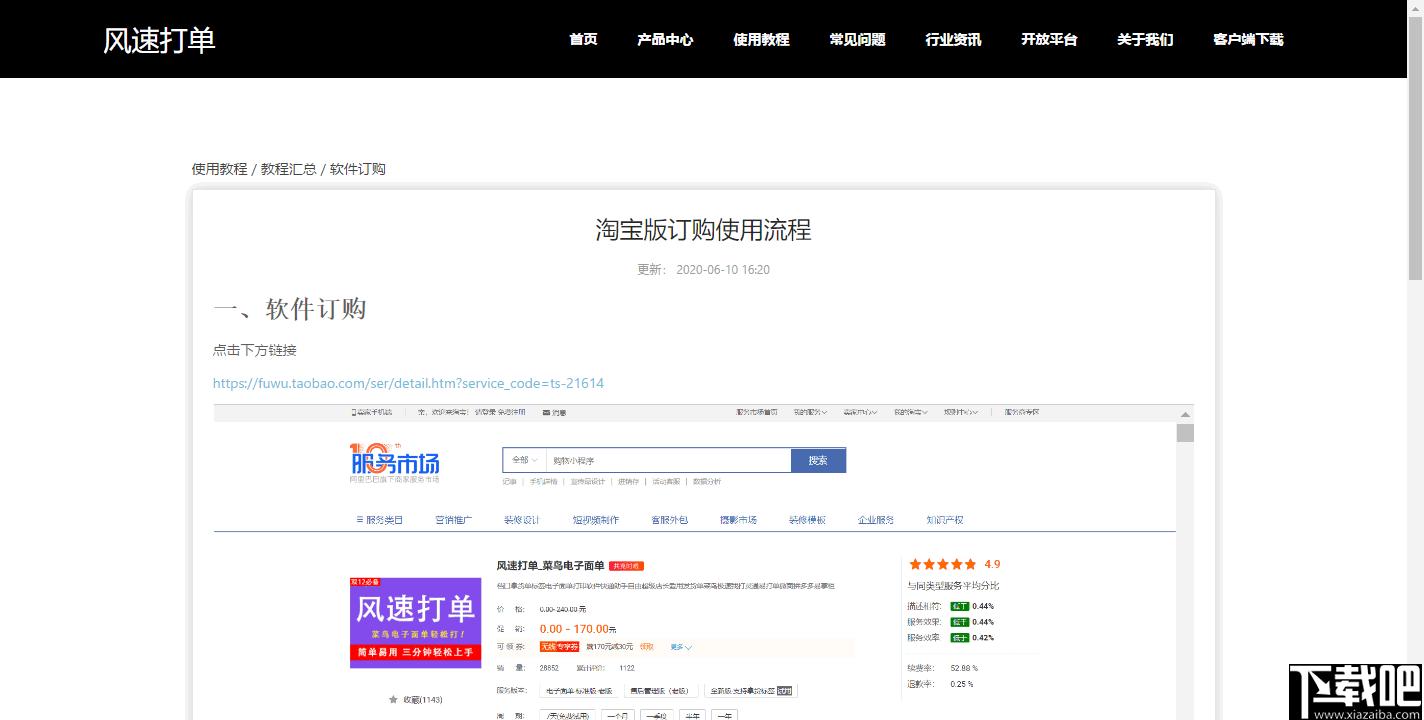This screenshot has width=1424, height=720.
Task: Click the 使用教程 breadcrumb link
Action: coord(219,169)
